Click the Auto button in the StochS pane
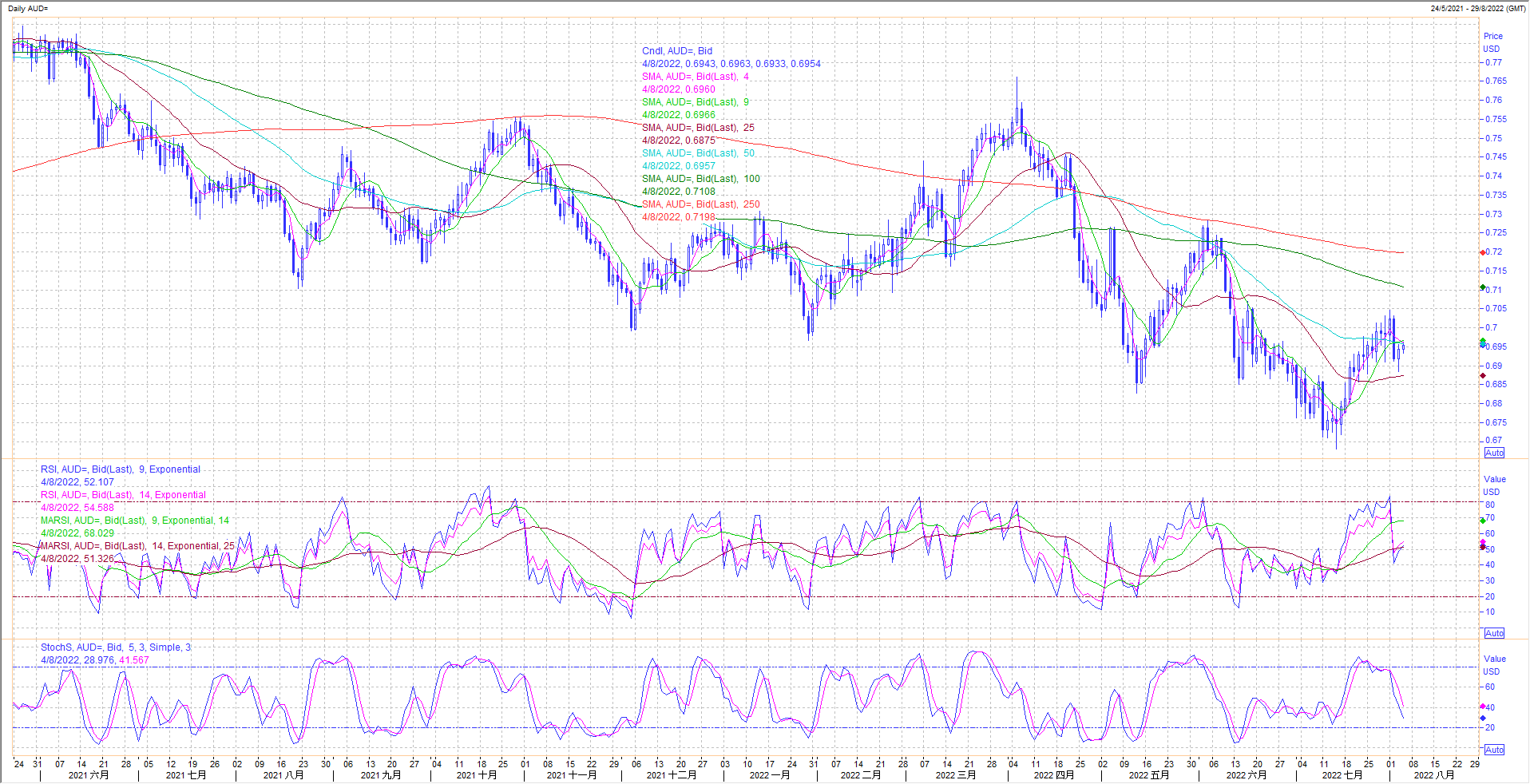 pos(1494,750)
